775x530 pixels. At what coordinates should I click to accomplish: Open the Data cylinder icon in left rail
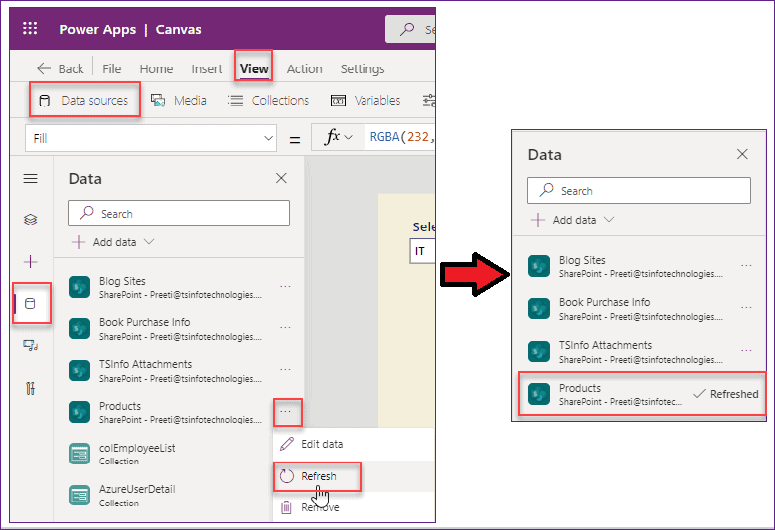(31, 304)
